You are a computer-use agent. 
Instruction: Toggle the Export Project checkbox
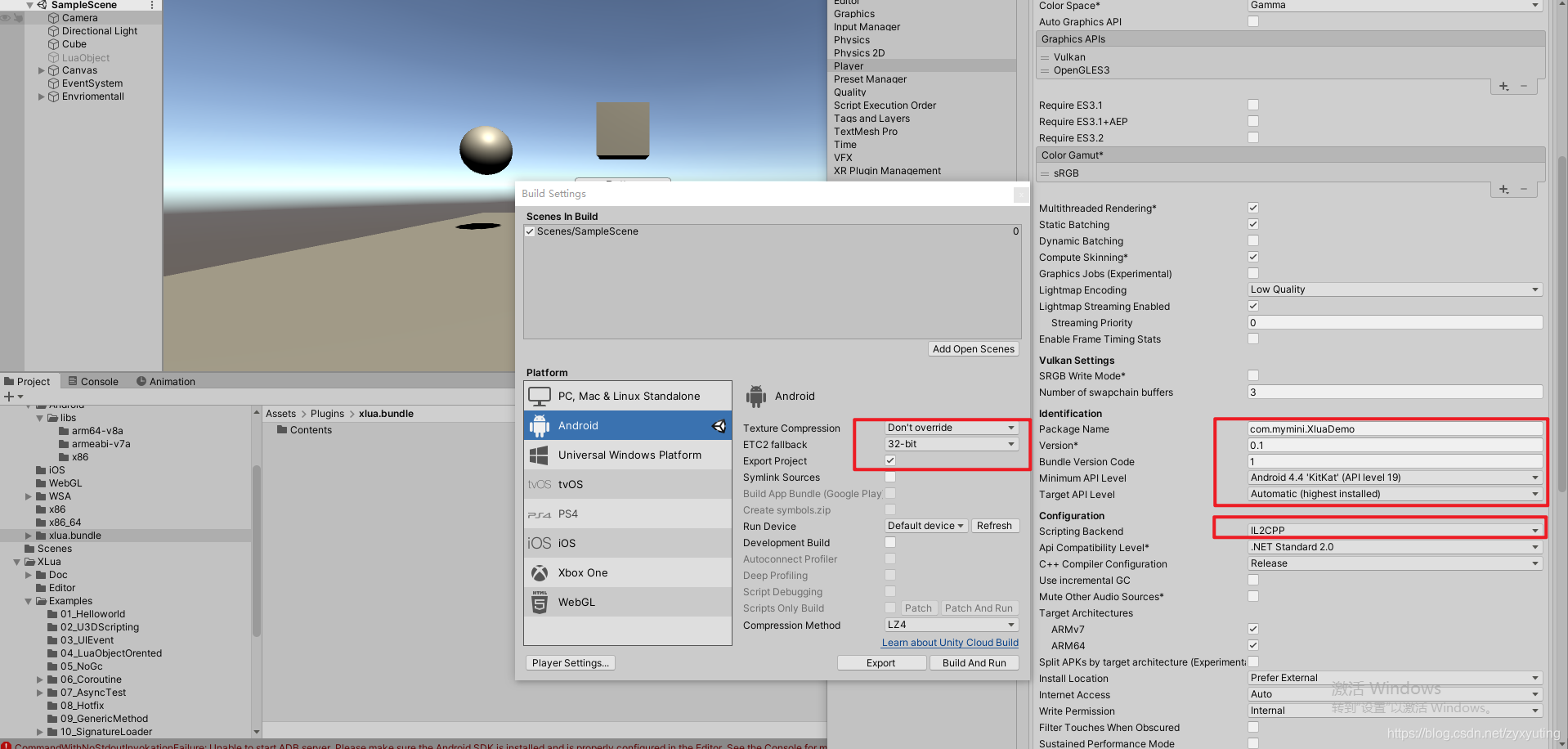pyautogui.click(x=890, y=460)
